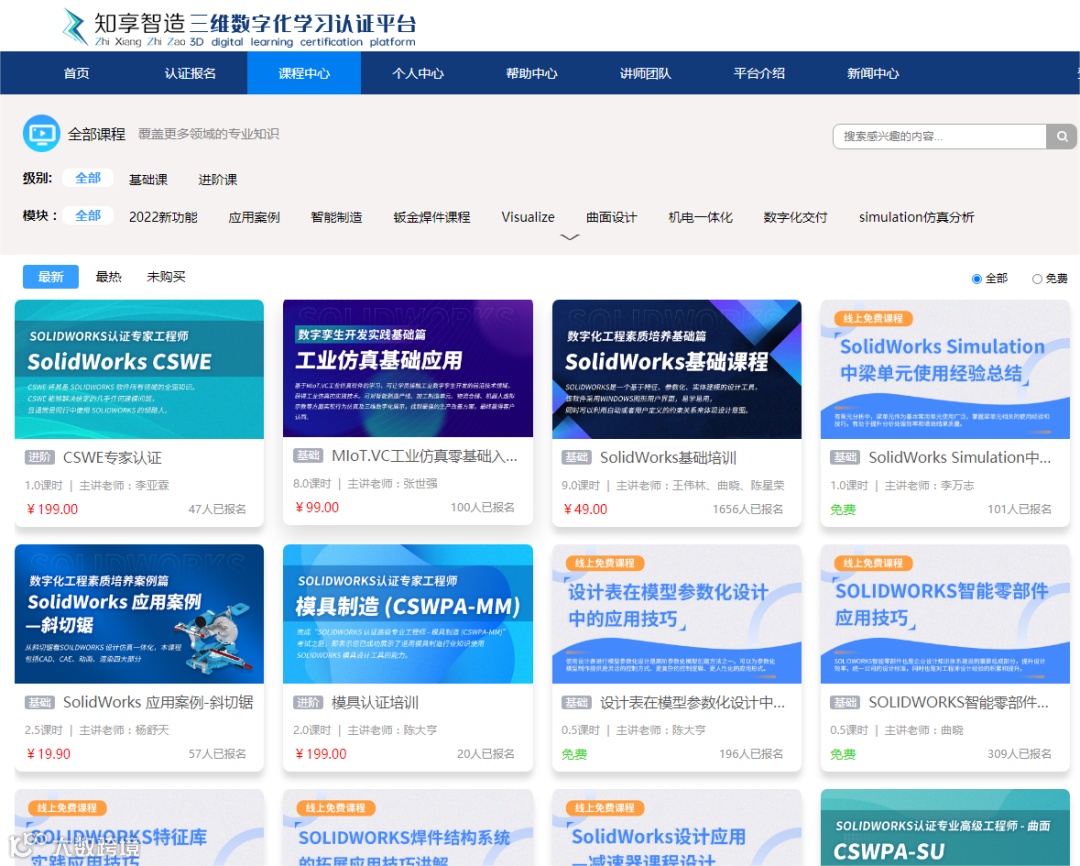
Task: Open CSWPA-SU course thumbnail
Action: (945, 827)
